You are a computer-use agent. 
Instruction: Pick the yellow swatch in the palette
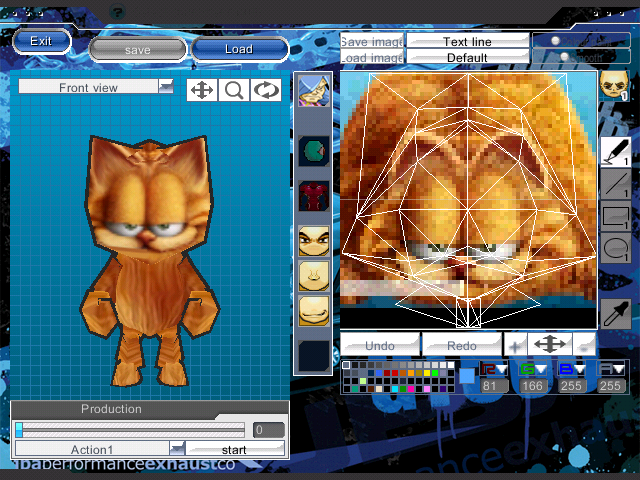point(427,373)
